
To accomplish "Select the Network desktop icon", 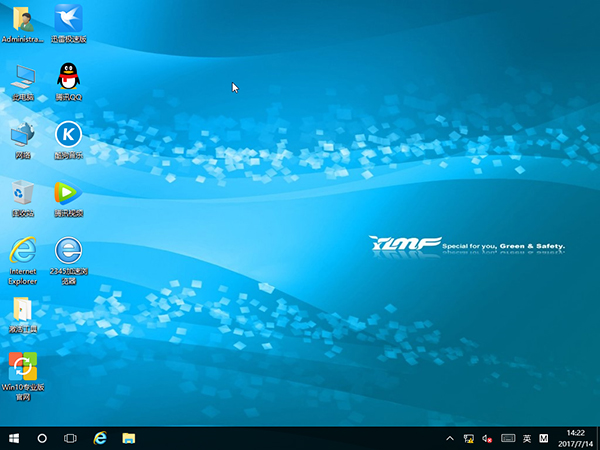I will 22,134.
